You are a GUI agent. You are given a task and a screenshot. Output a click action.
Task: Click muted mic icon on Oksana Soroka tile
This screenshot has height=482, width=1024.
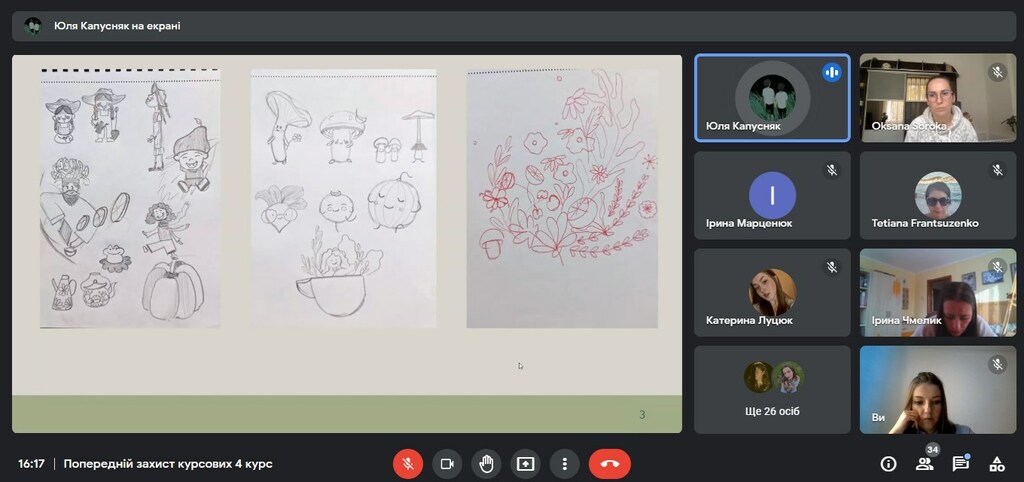[997, 72]
